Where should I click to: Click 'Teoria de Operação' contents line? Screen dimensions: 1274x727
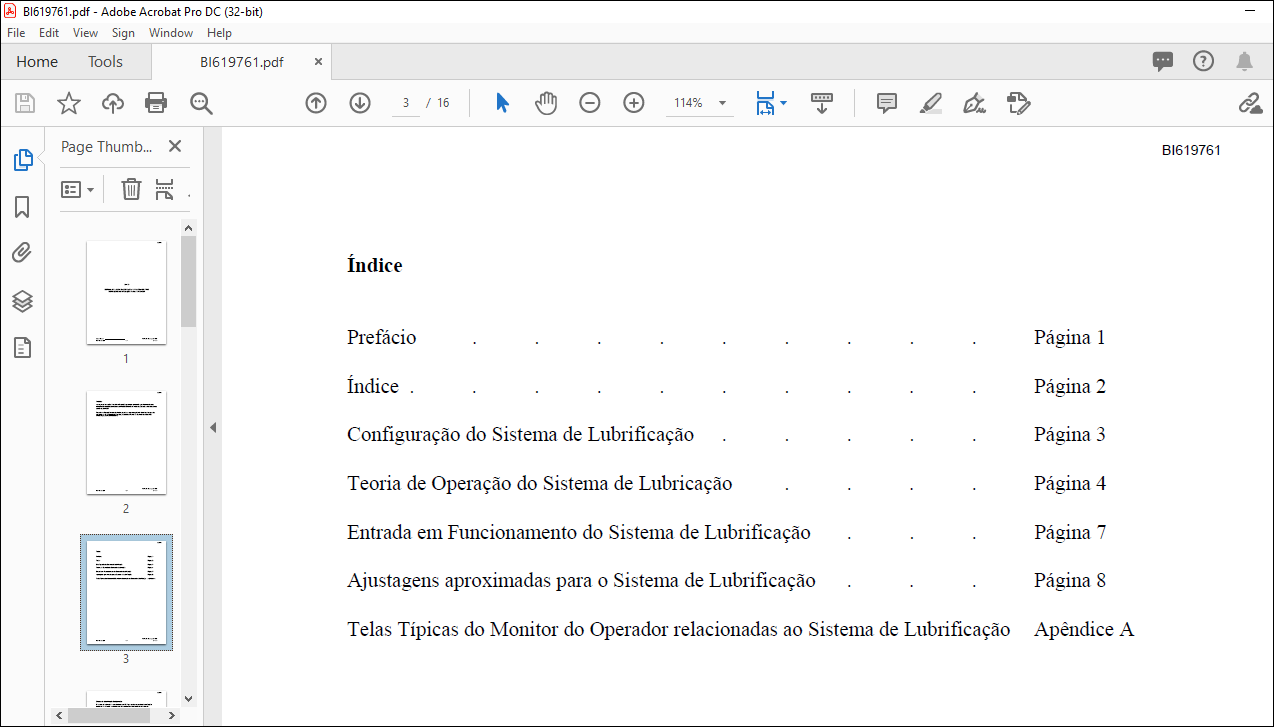tap(539, 483)
